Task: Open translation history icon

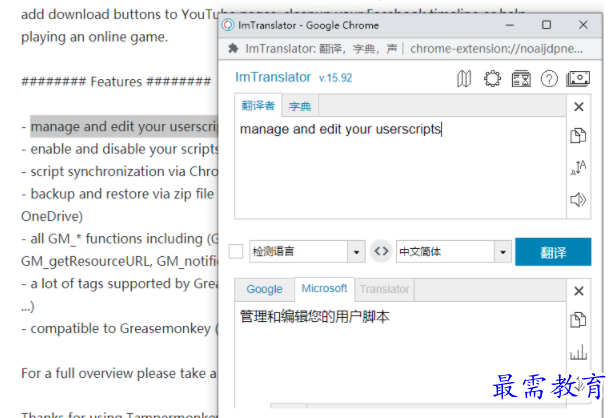Action: 521,79
